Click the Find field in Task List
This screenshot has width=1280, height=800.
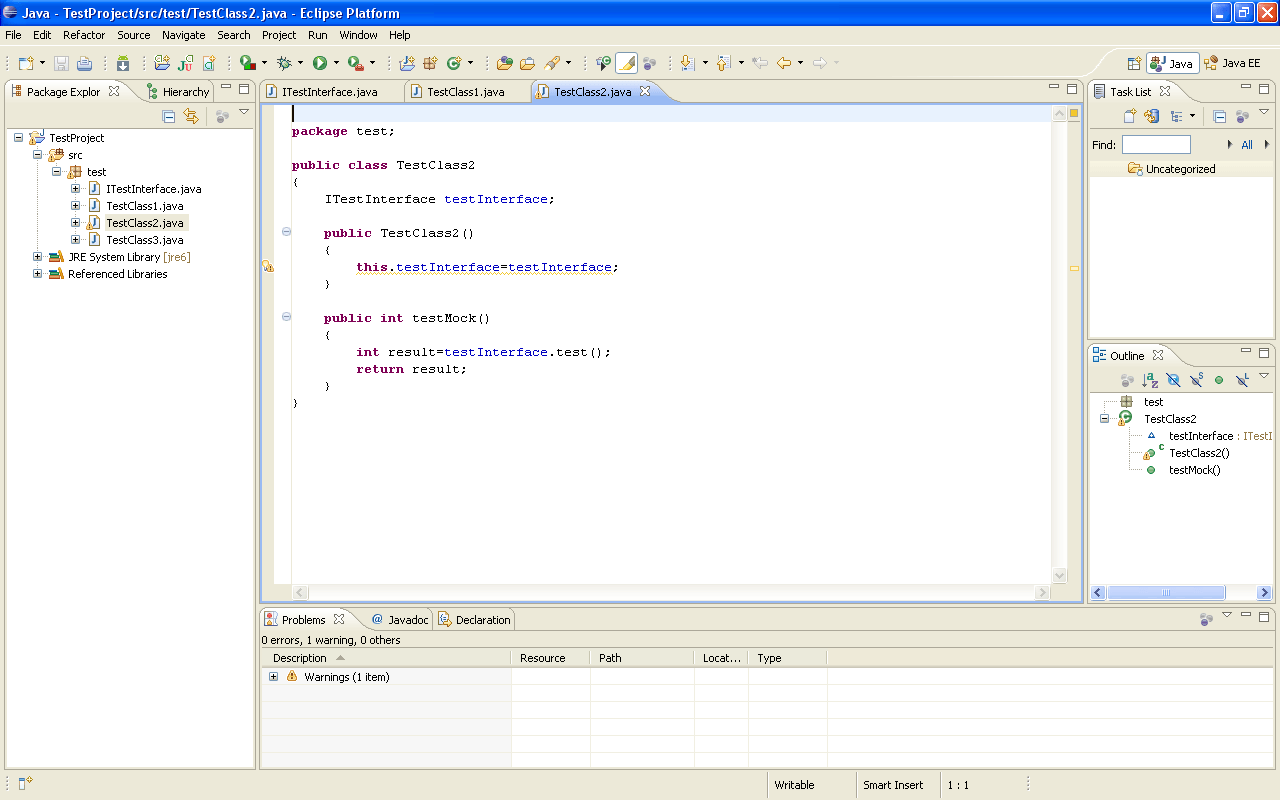click(x=1156, y=145)
